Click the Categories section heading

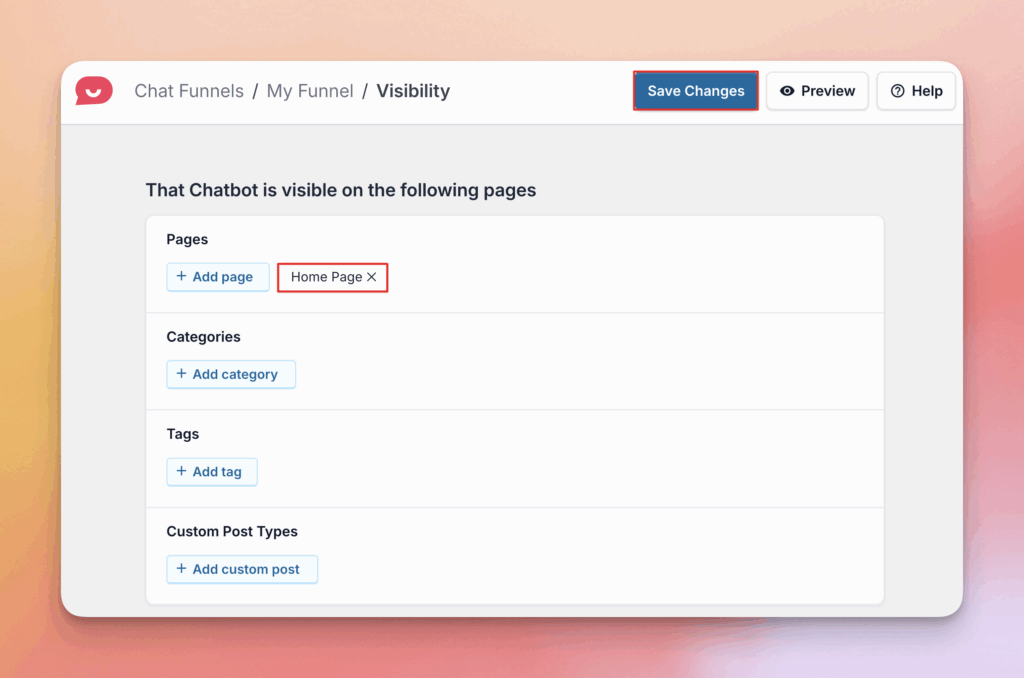[x=203, y=337]
